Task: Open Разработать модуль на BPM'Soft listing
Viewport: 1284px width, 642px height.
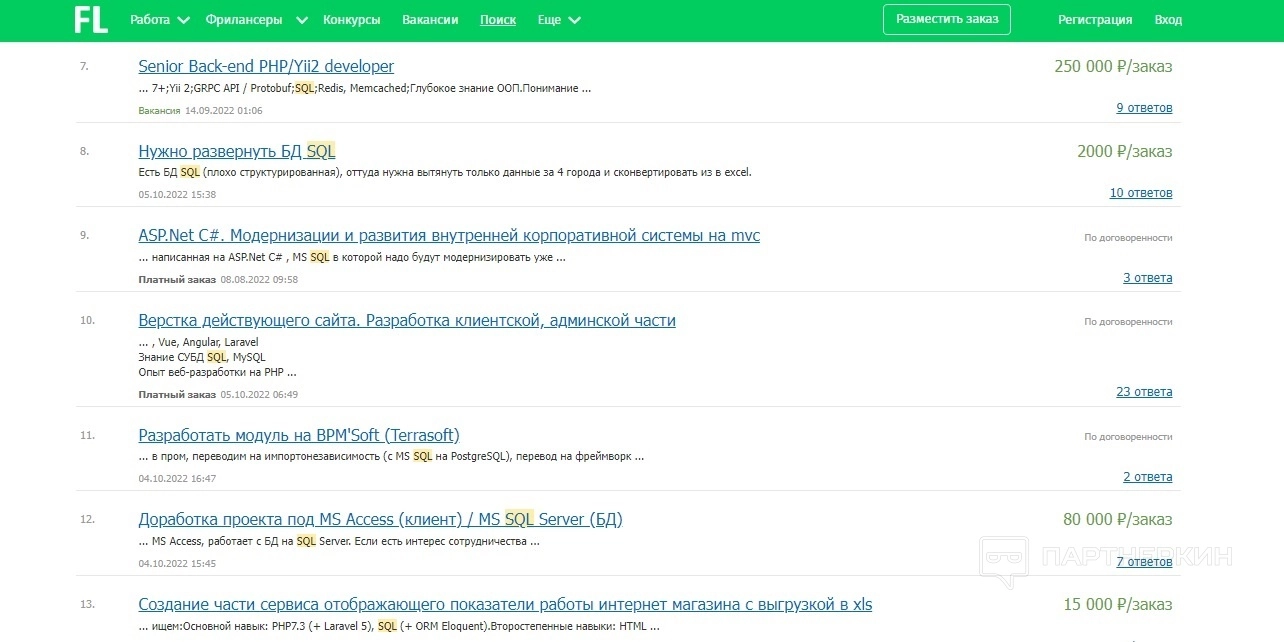Action: [x=299, y=436]
